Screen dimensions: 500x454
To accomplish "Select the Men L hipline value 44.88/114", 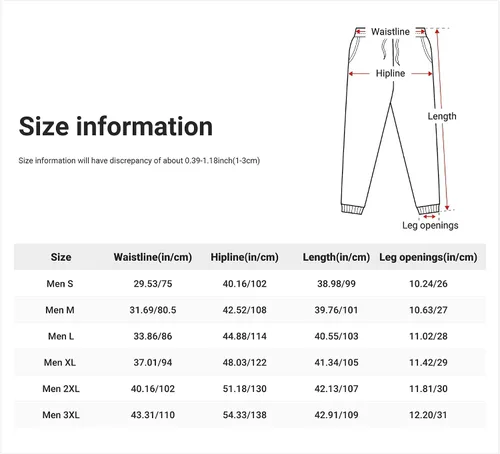I will [245, 336].
